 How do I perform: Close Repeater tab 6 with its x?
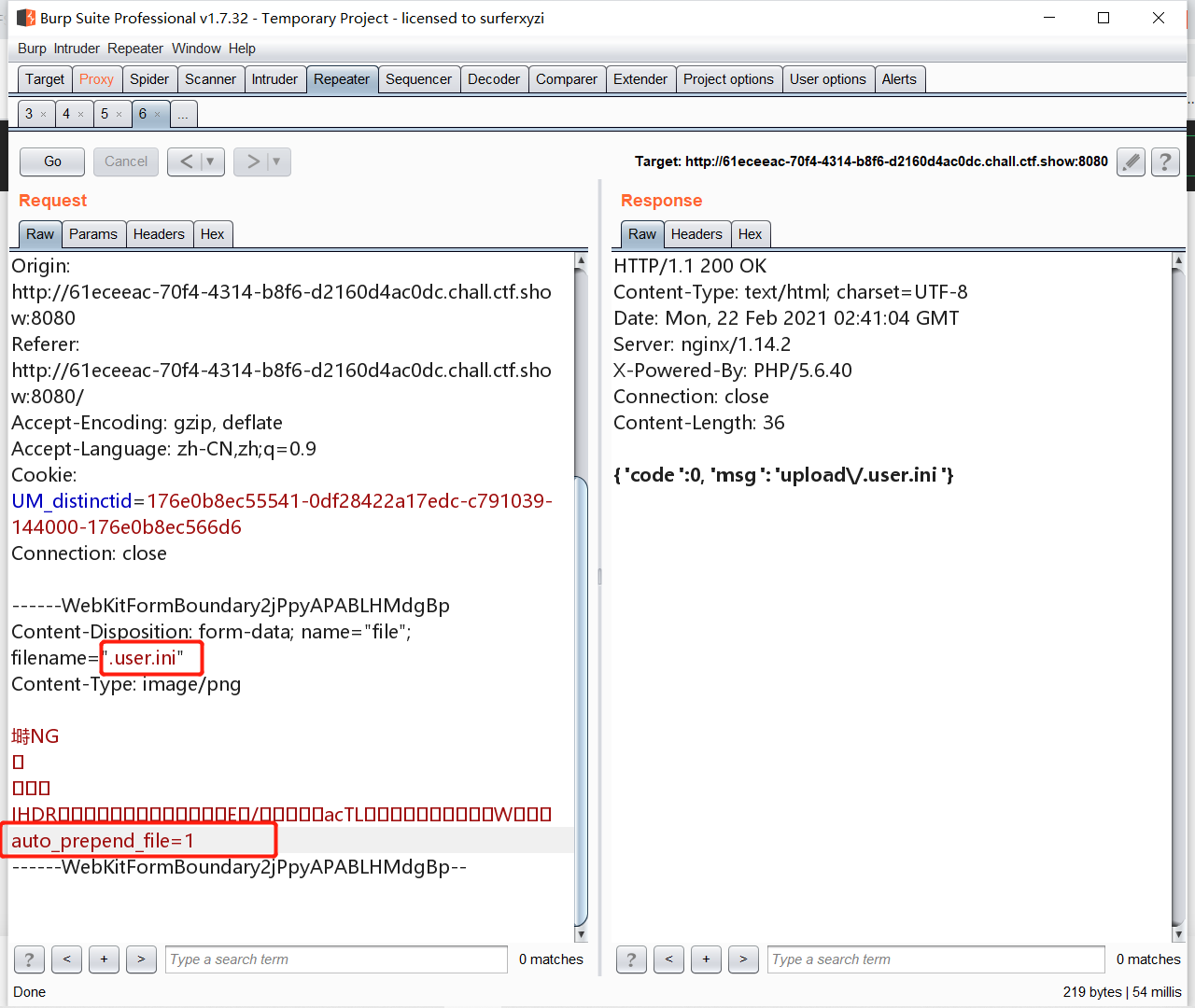tap(158, 115)
